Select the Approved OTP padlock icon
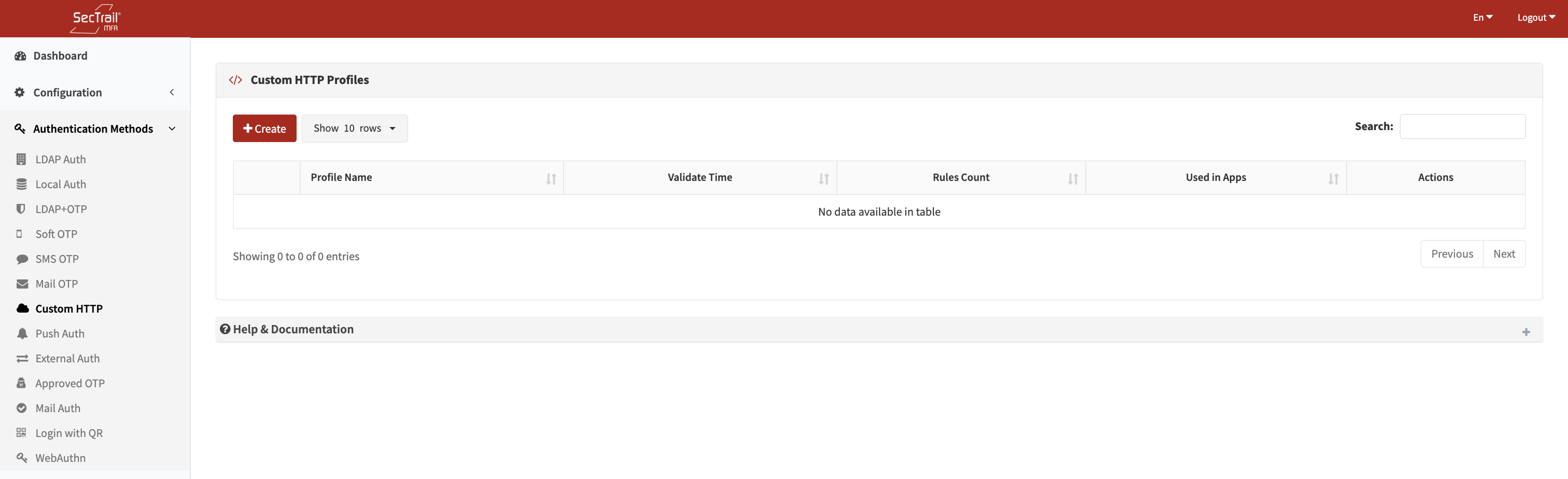This screenshot has height=479, width=1568. (x=22, y=383)
